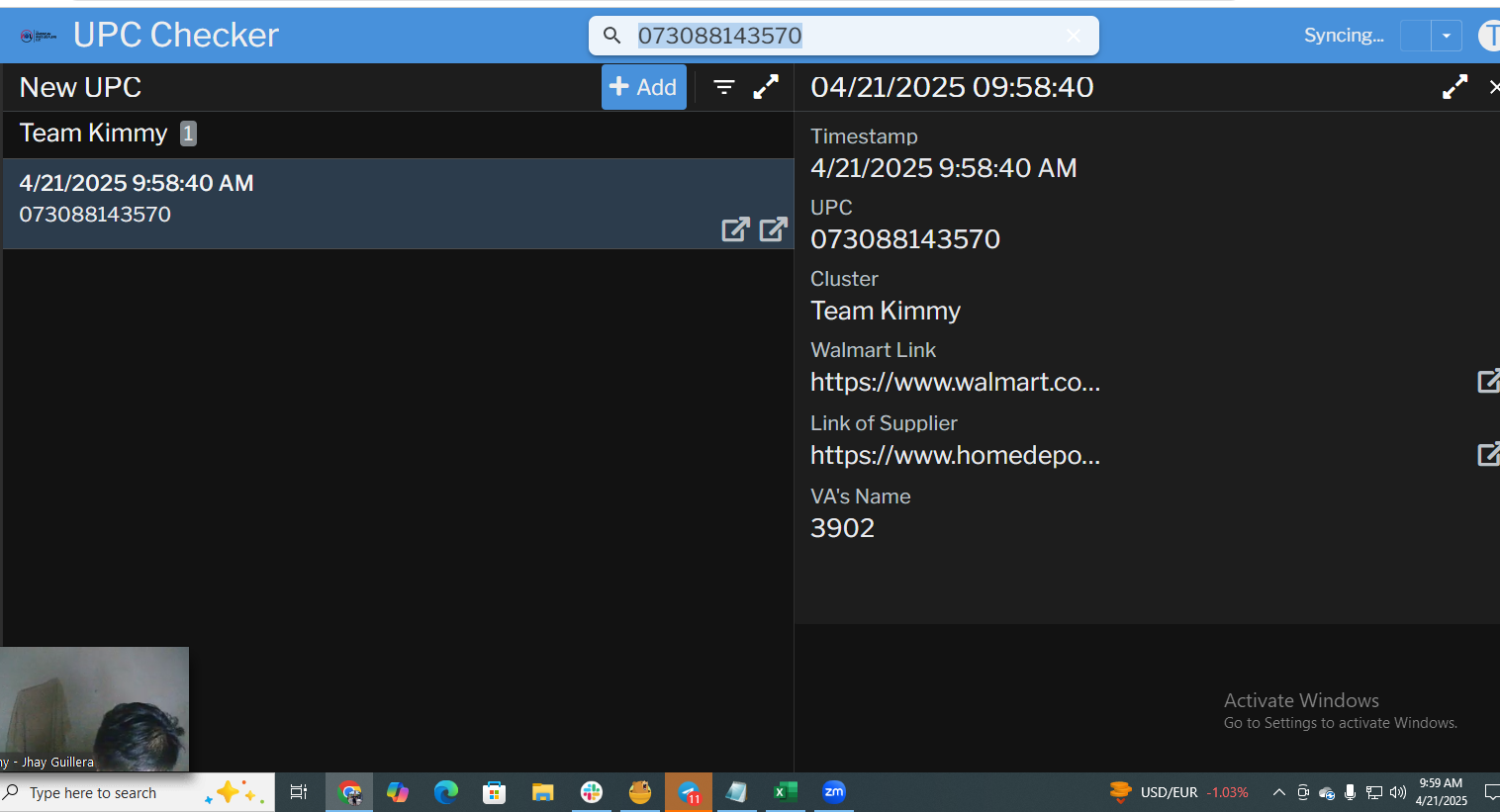Open second external link icon in list row
This screenshot has width=1500, height=812.
point(773,229)
